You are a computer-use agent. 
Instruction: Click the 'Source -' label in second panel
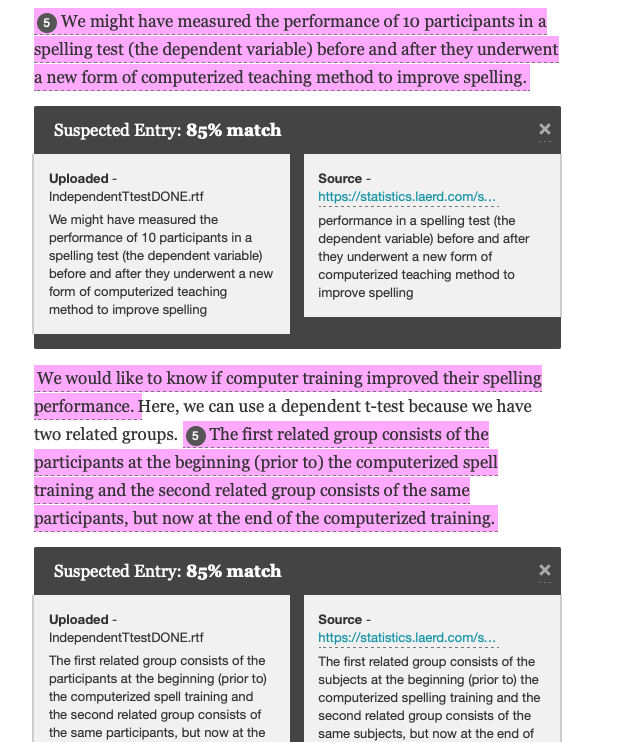coord(345,619)
